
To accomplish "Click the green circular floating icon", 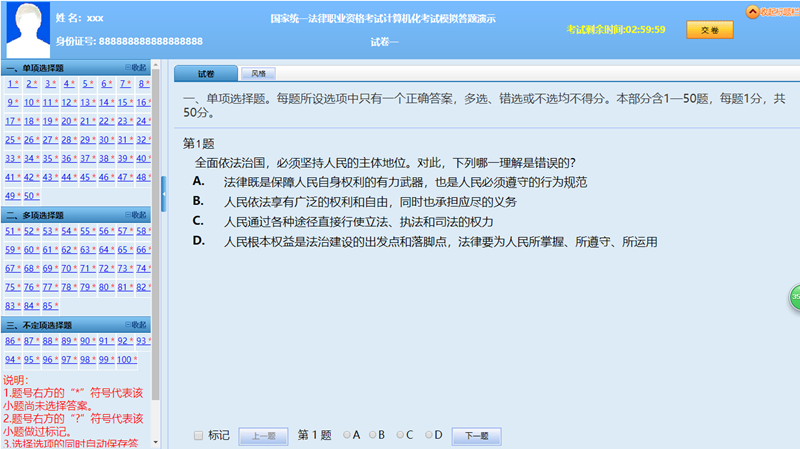I will [795, 298].
